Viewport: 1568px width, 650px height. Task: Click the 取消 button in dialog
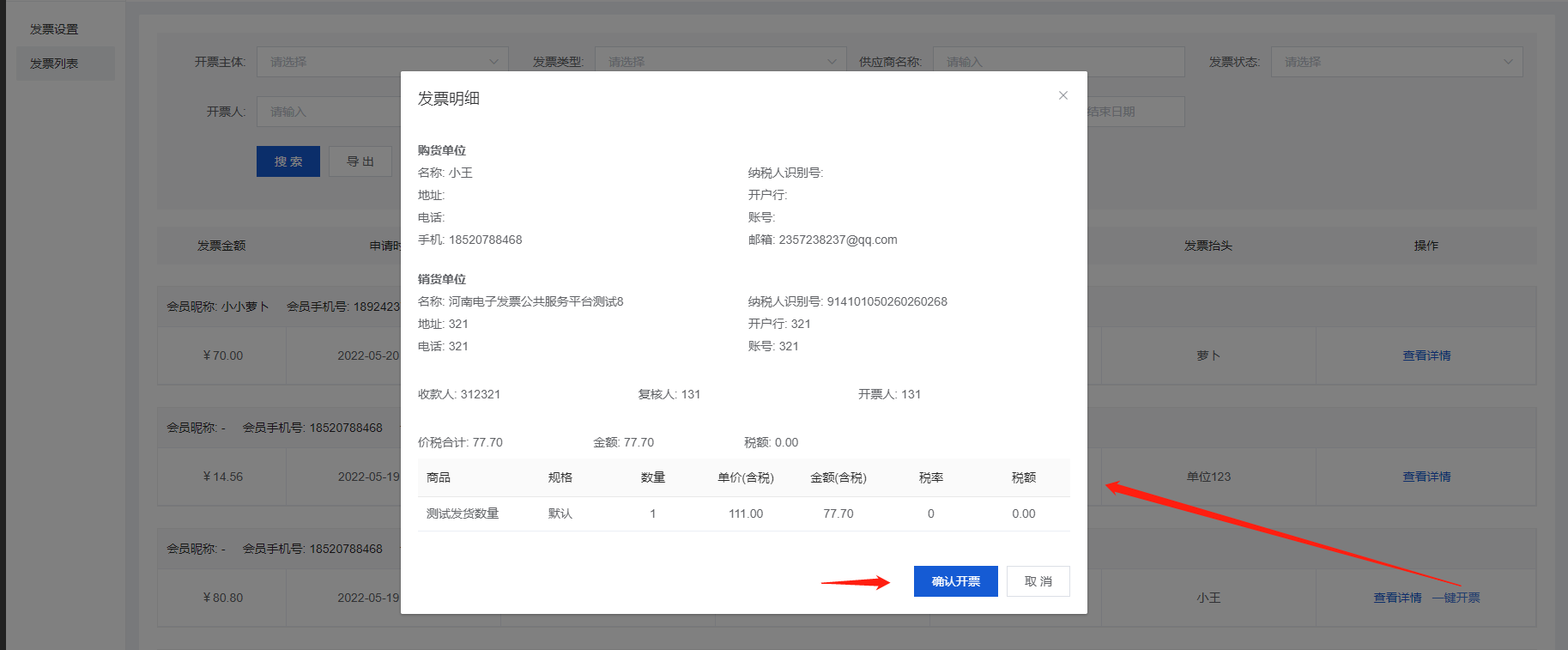click(x=1038, y=581)
